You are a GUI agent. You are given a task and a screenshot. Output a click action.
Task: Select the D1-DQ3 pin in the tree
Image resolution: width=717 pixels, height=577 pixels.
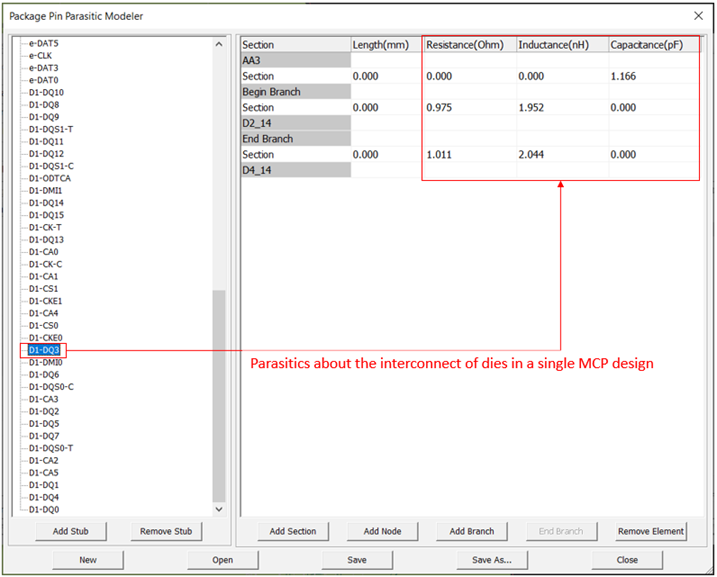[x=44, y=350]
